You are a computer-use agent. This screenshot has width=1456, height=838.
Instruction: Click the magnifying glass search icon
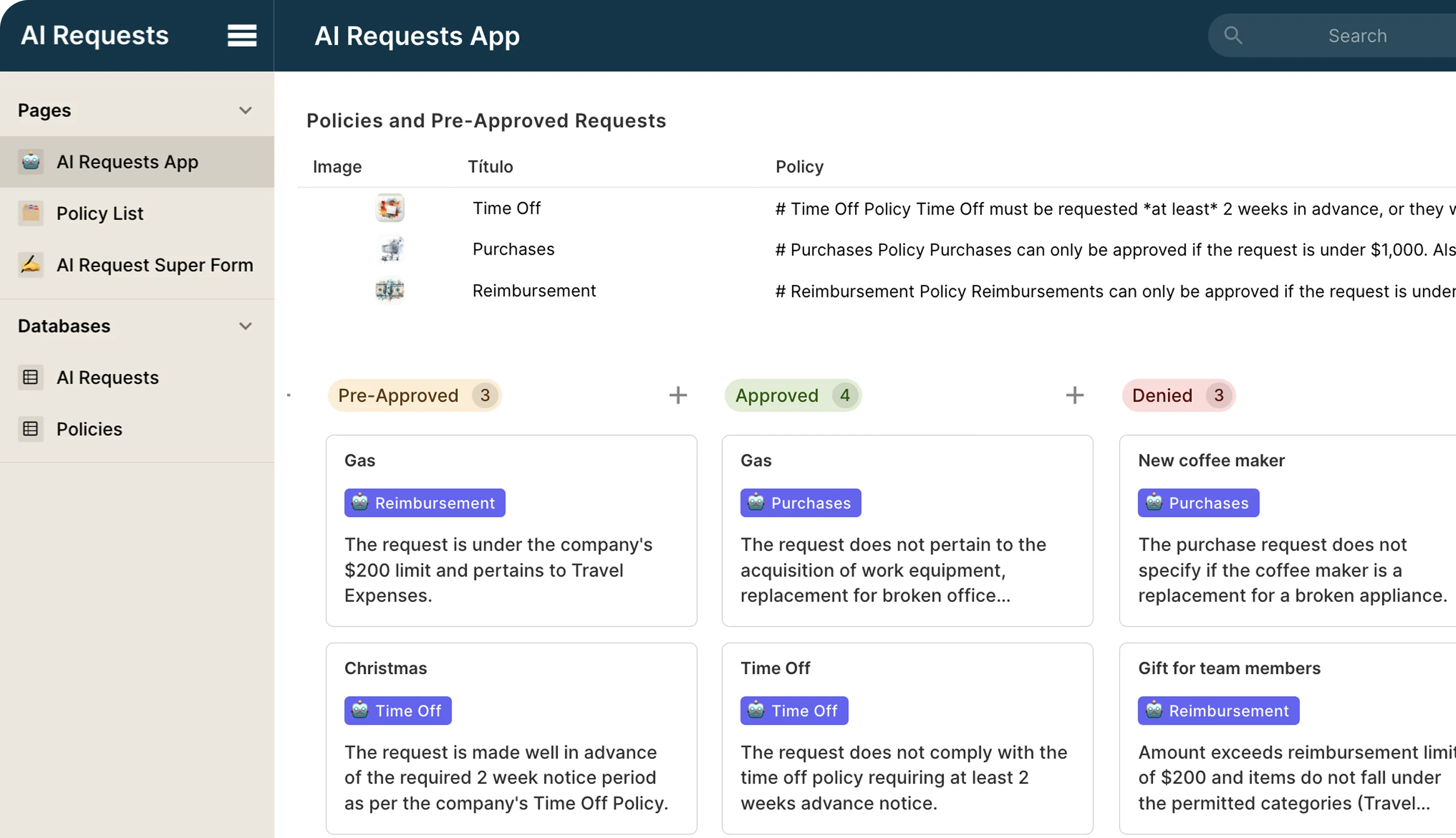tap(1233, 35)
